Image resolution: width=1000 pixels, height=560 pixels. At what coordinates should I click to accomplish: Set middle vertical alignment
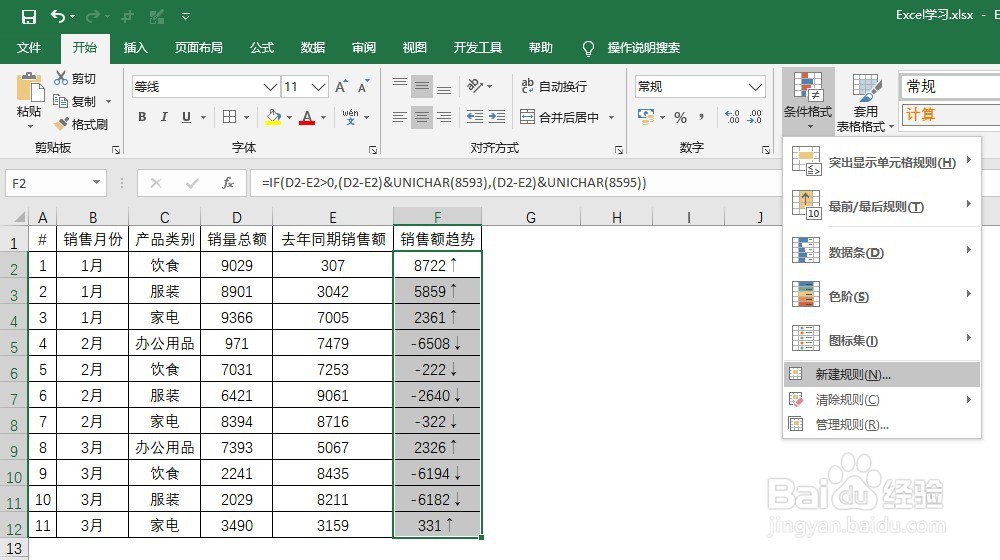(422, 86)
